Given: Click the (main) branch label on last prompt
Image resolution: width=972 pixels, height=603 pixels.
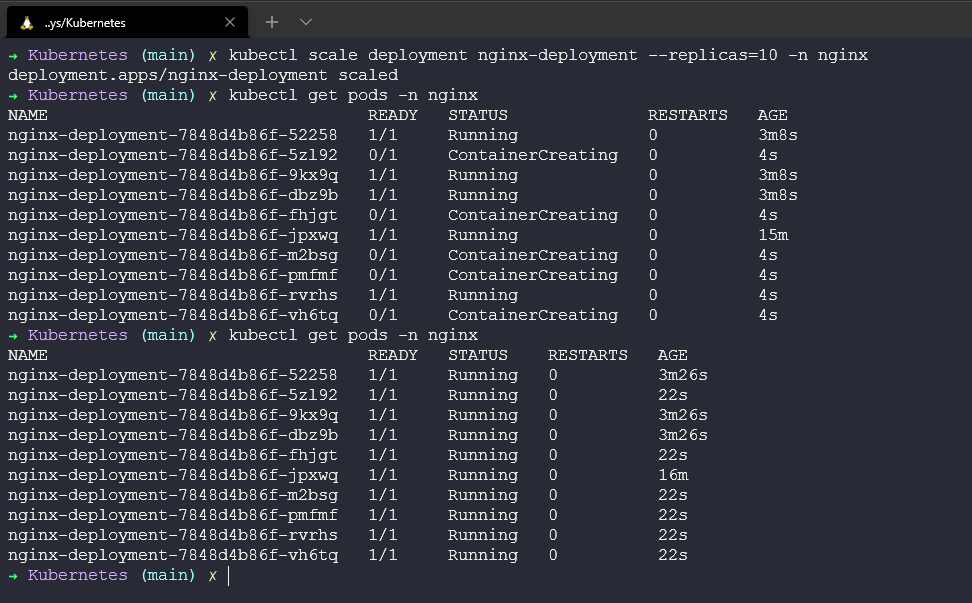Looking at the screenshot, I should 167,575.
